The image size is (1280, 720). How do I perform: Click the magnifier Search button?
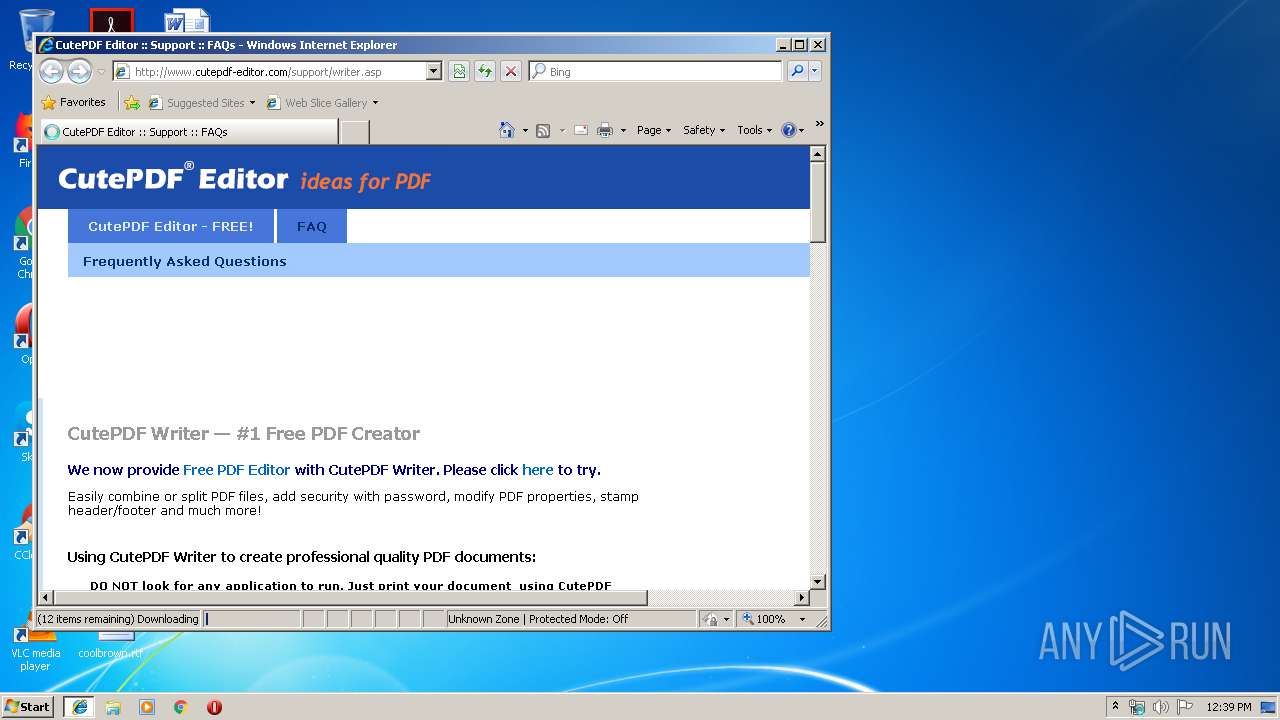[797, 71]
